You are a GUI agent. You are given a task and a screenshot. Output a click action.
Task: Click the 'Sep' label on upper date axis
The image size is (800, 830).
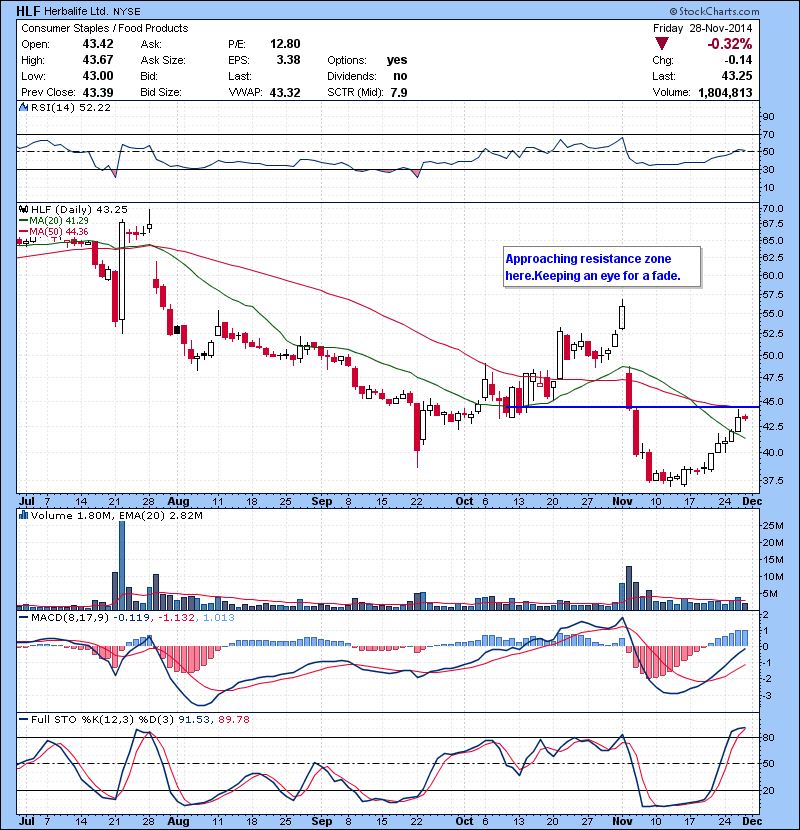point(322,501)
